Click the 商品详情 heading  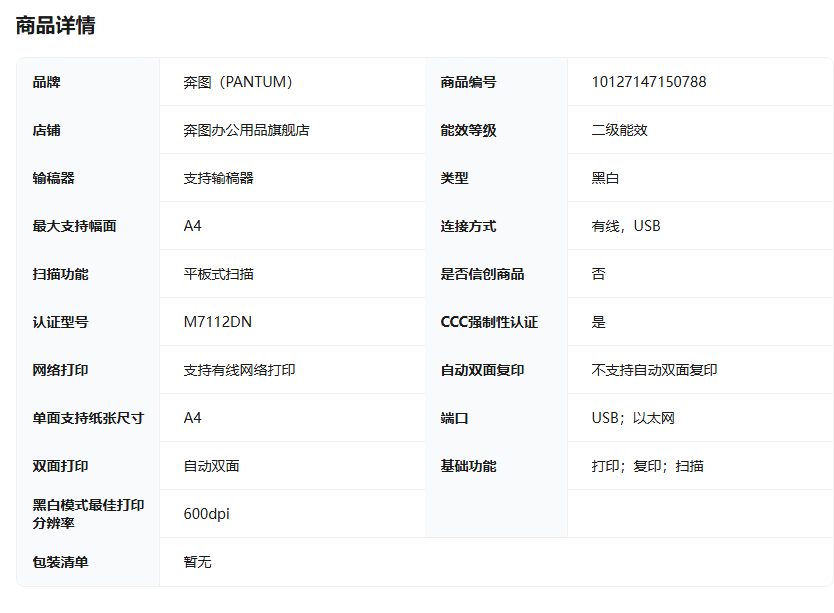(x=55, y=25)
